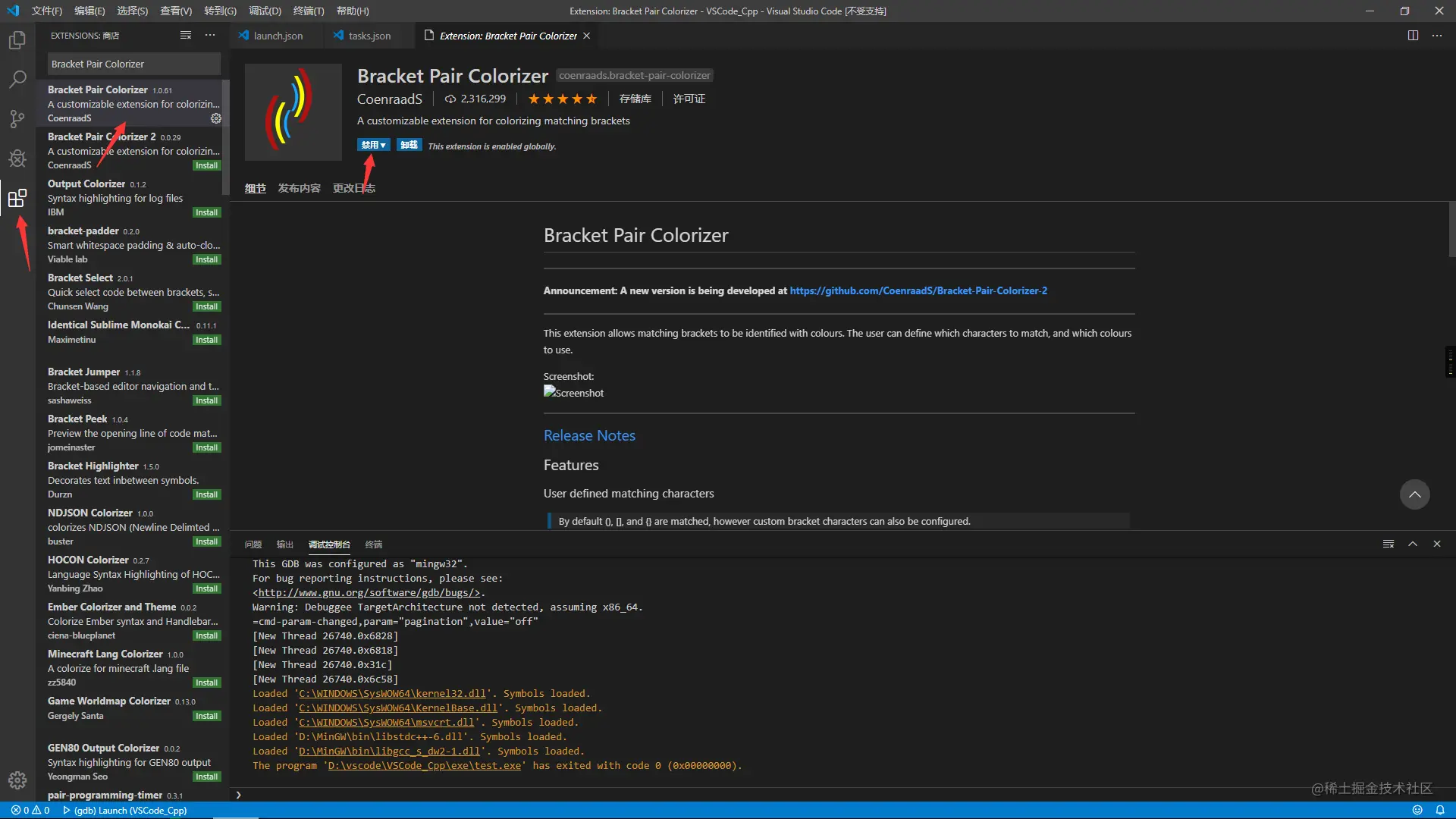
Task: Open the Extensions view icon
Action: pos(17,199)
